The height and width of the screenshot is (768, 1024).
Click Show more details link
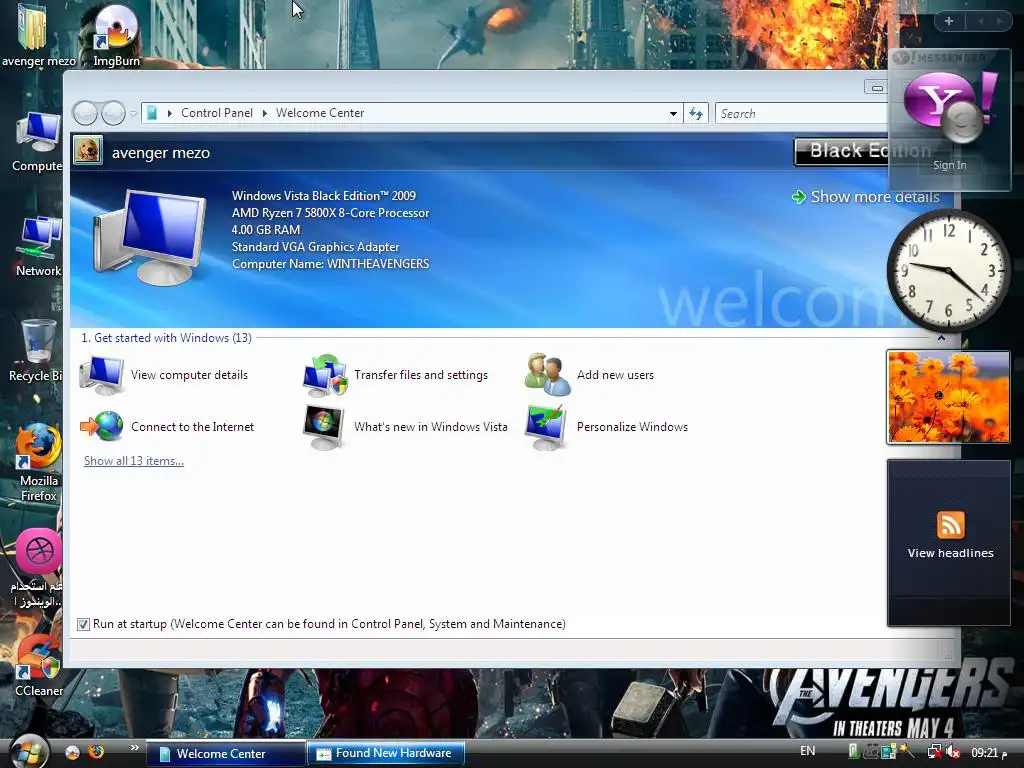[866, 197]
